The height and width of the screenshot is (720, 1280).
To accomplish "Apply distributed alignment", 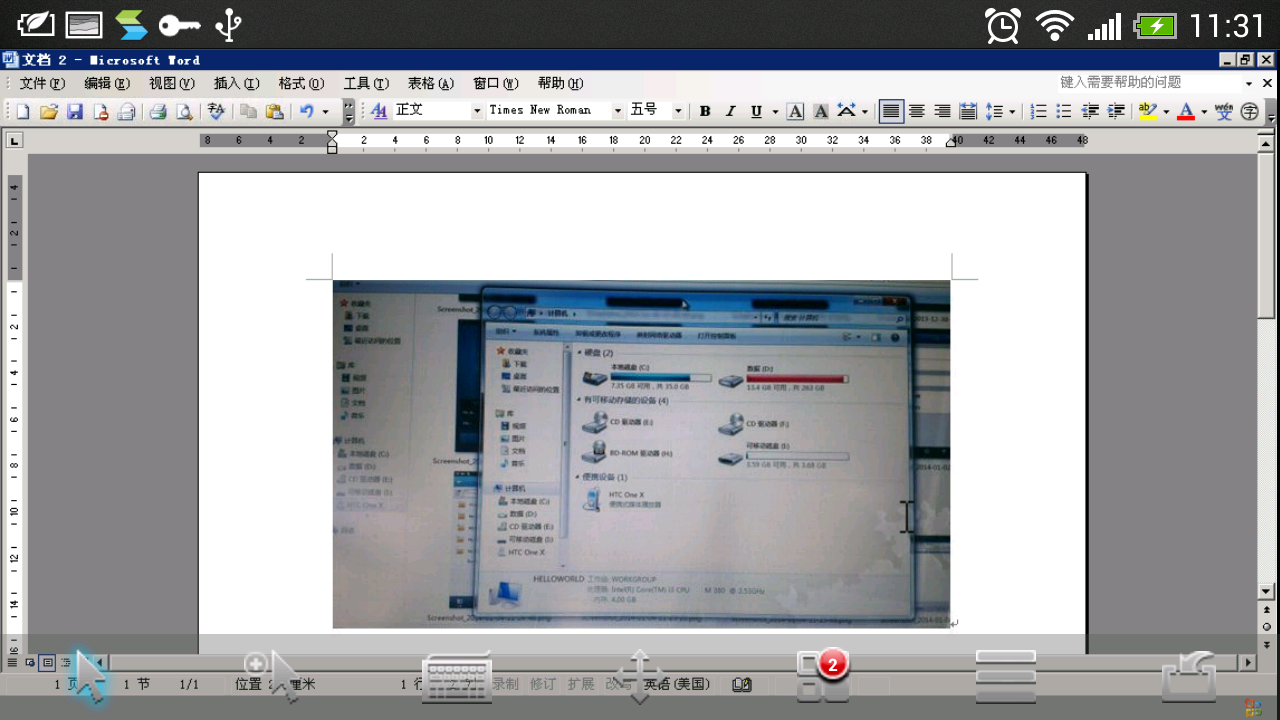I will [x=968, y=111].
